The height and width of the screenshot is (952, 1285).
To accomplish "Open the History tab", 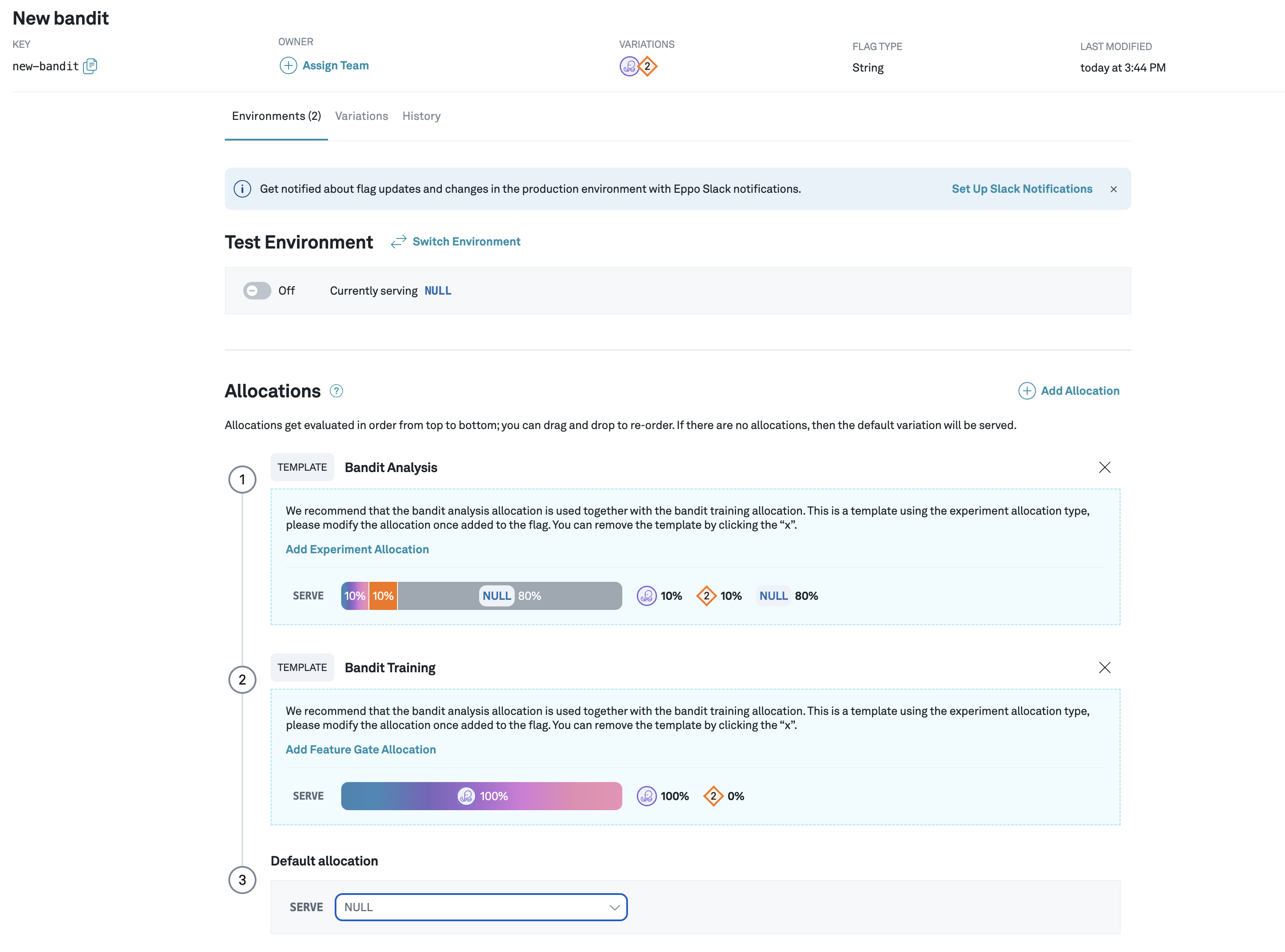I will (x=421, y=116).
